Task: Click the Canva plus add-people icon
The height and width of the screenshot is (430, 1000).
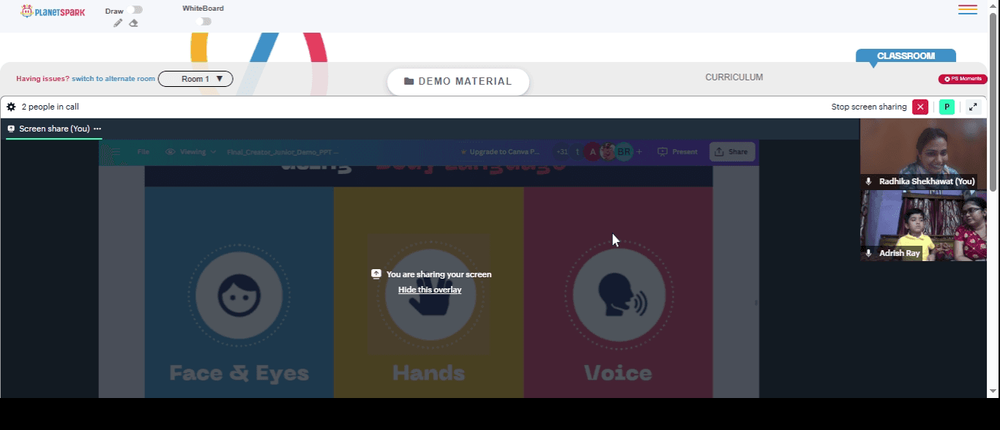Action: tap(639, 152)
